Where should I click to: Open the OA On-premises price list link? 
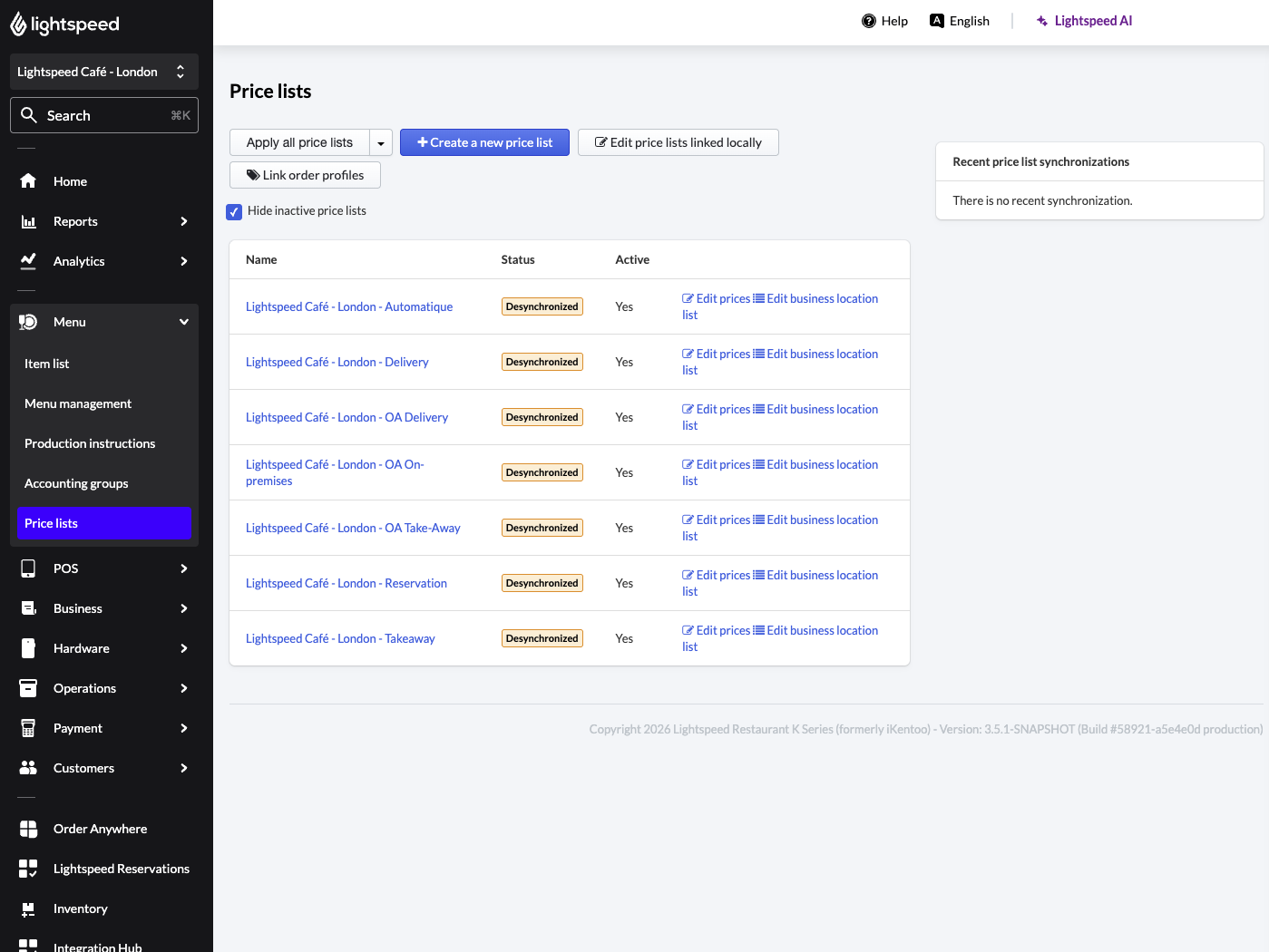tap(335, 472)
